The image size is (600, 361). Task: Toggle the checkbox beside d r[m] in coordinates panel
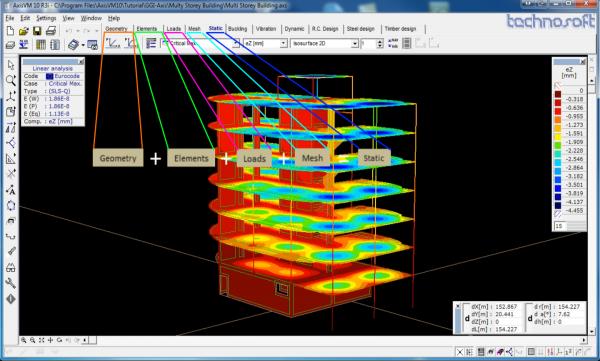click(x=529, y=307)
